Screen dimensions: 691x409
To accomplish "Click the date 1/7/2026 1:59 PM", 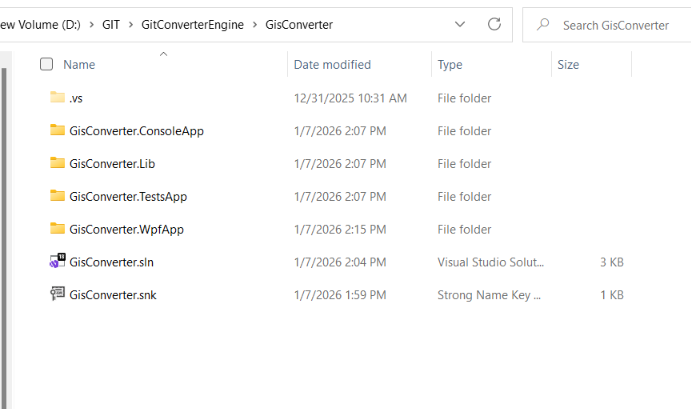I will click(340, 295).
